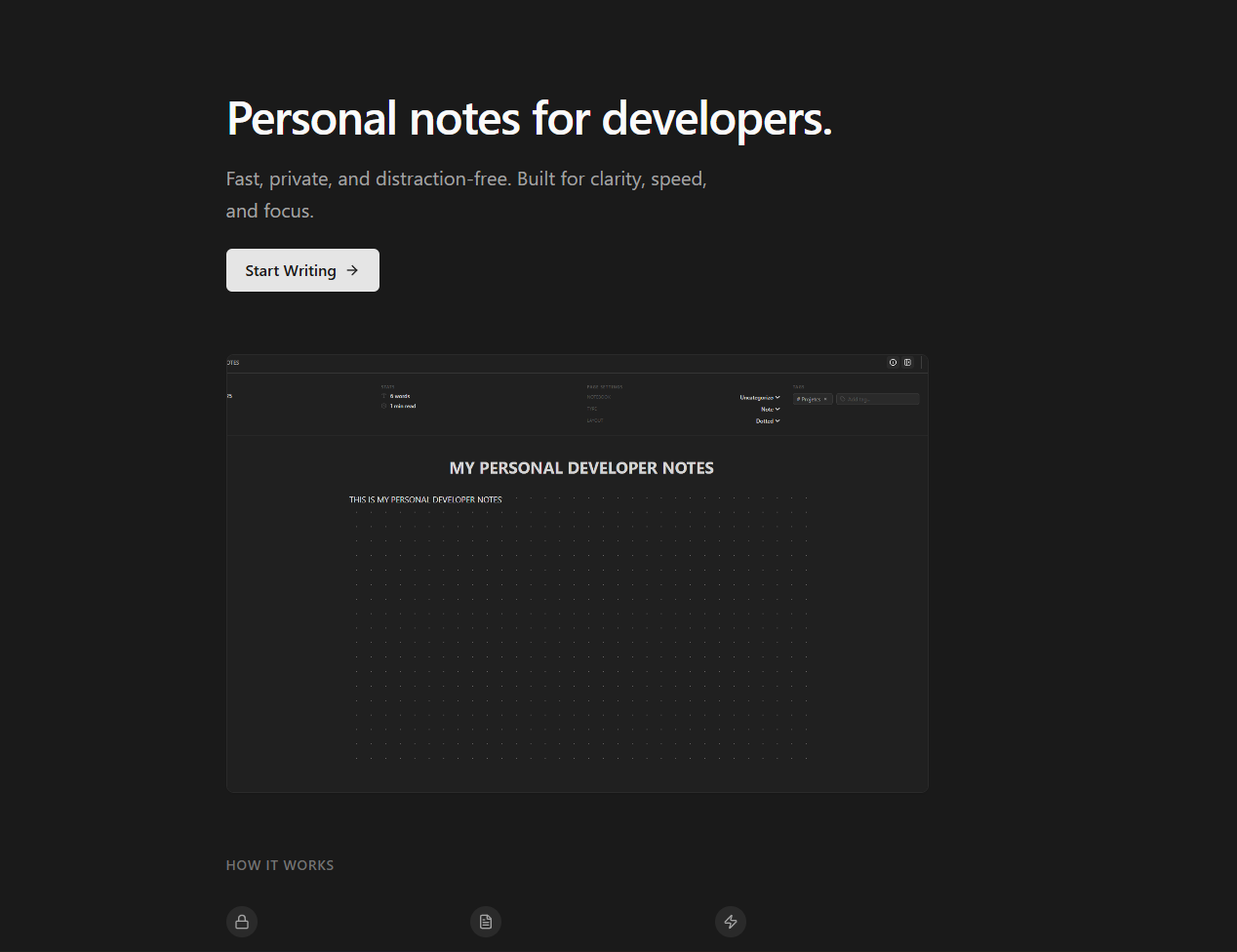
Task: Click the Add tag input field
Action: [x=878, y=399]
